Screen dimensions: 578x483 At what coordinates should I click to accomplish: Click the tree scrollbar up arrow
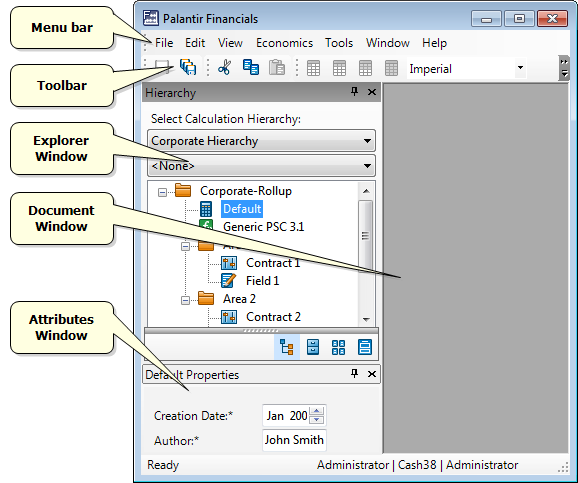366,191
